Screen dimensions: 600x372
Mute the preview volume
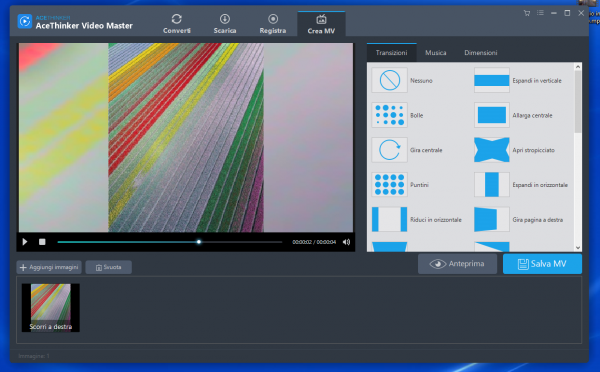pos(346,242)
